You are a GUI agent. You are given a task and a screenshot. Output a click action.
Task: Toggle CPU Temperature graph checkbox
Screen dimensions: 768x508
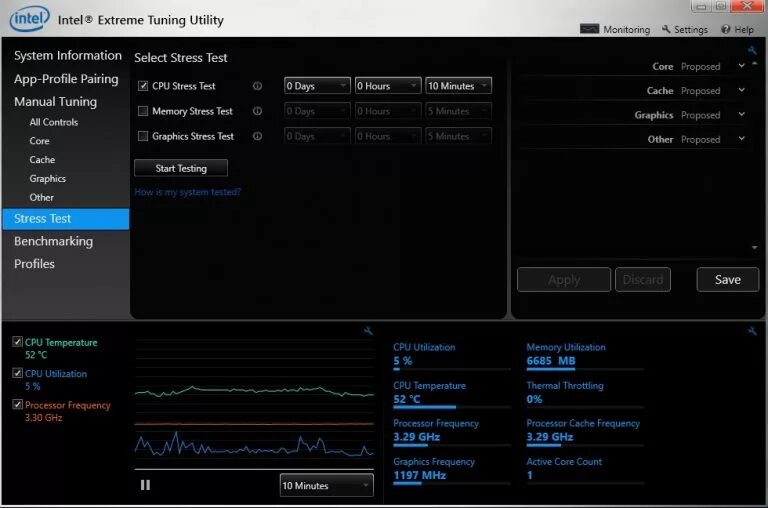[x=18, y=342]
